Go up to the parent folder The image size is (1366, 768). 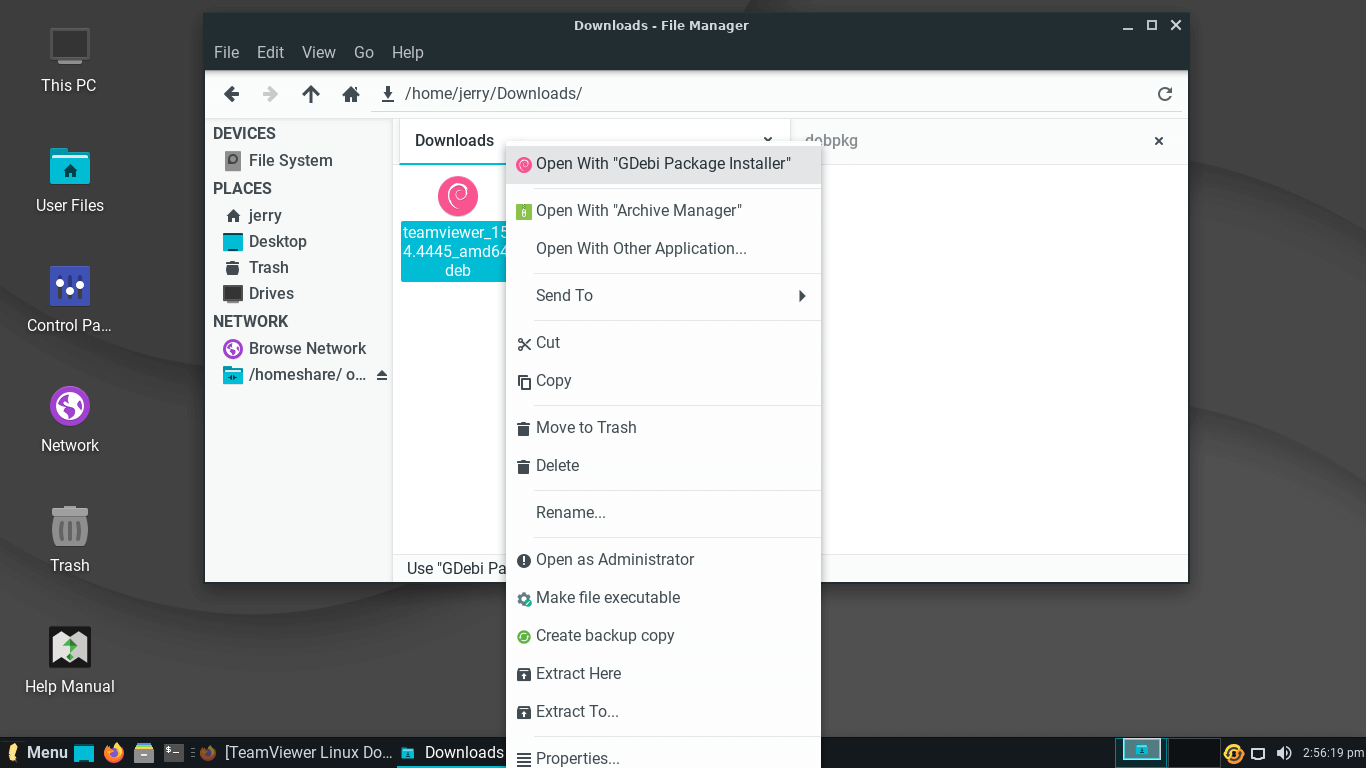(x=311, y=94)
